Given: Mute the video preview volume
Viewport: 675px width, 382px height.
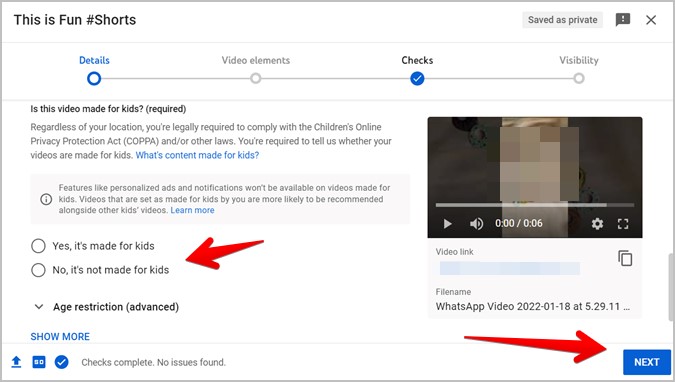Looking at the screenshot, I should [x=476, y=224].
